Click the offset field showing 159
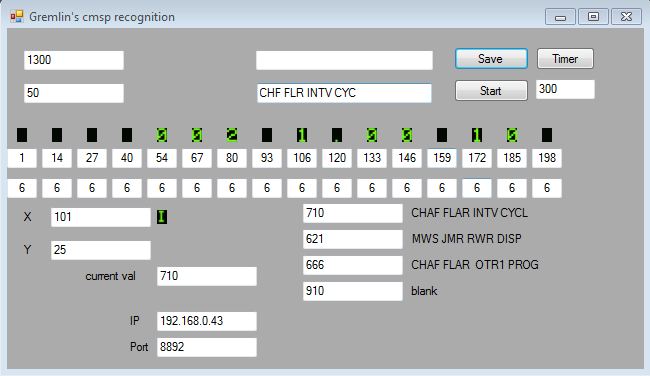The width and height of the screenshot is (650, 376). click(x=442, y=158)
